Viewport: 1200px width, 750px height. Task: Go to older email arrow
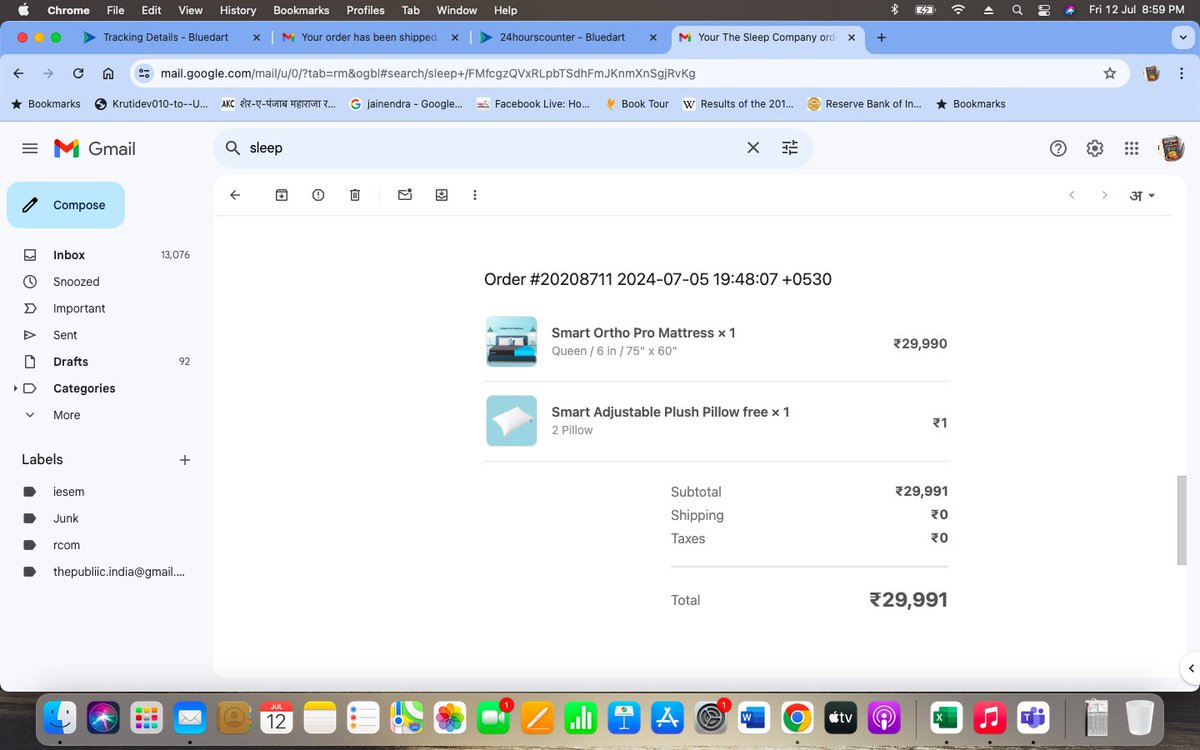click(1104, 195)
